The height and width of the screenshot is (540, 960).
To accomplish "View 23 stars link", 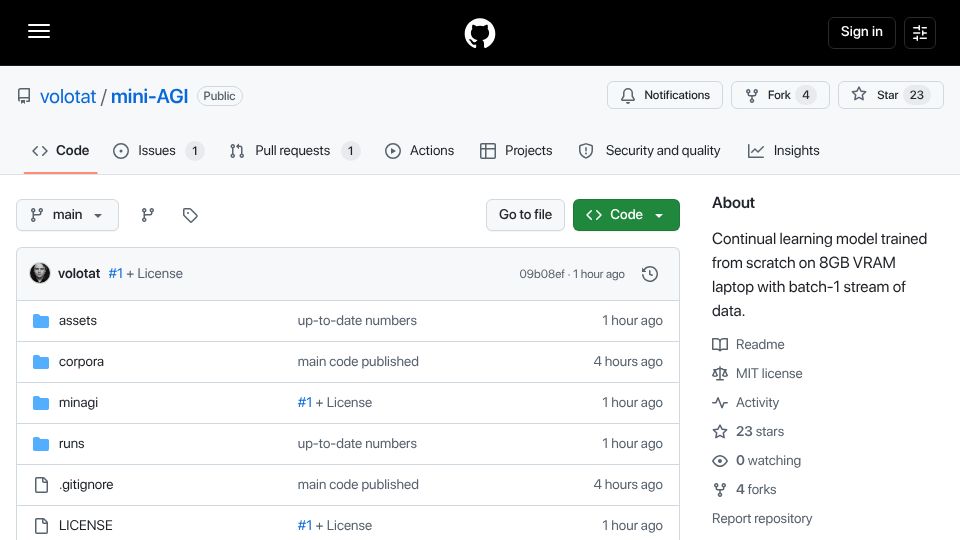I will [x=748, y=432].
